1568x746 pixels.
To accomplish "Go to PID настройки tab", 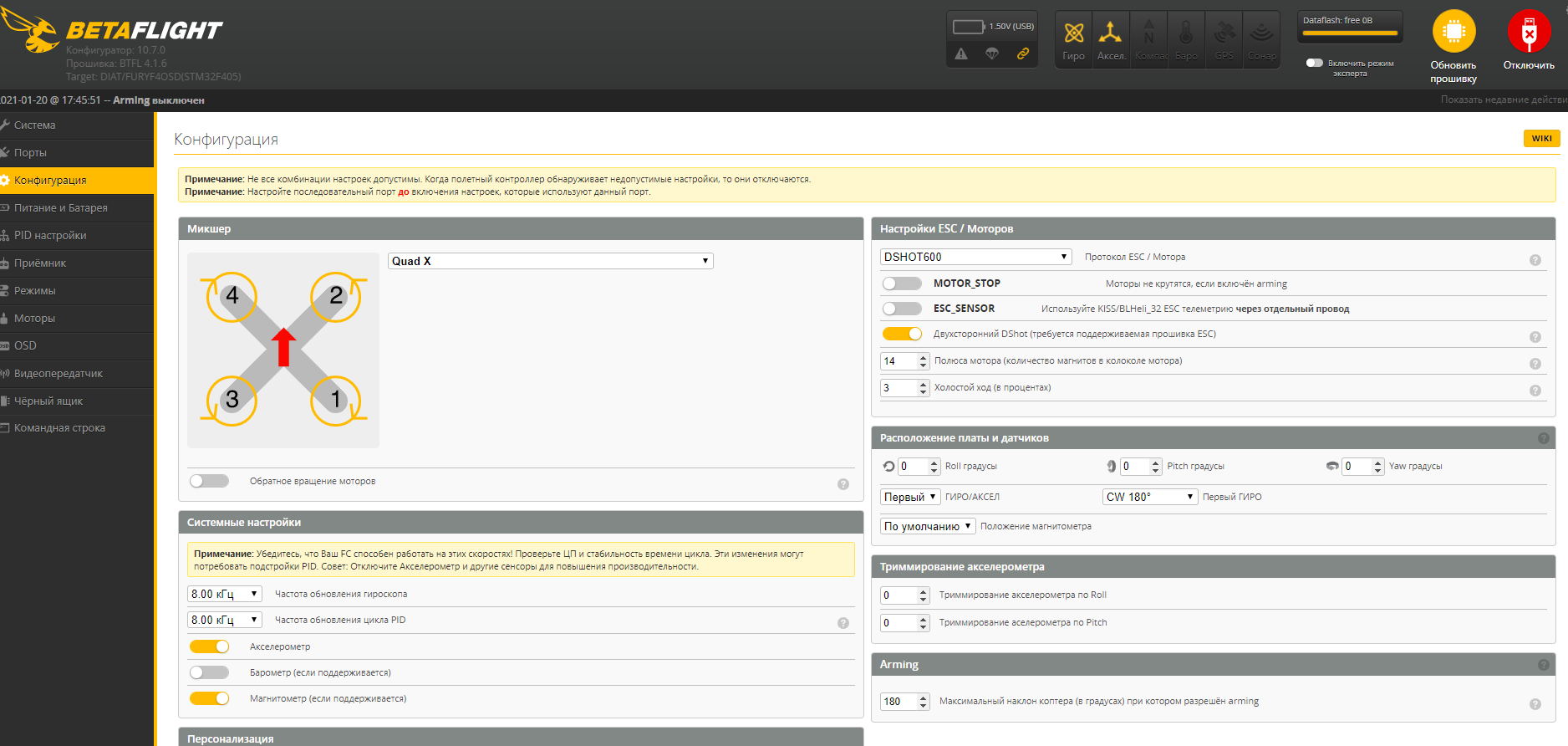I will [x=50, y=235].
